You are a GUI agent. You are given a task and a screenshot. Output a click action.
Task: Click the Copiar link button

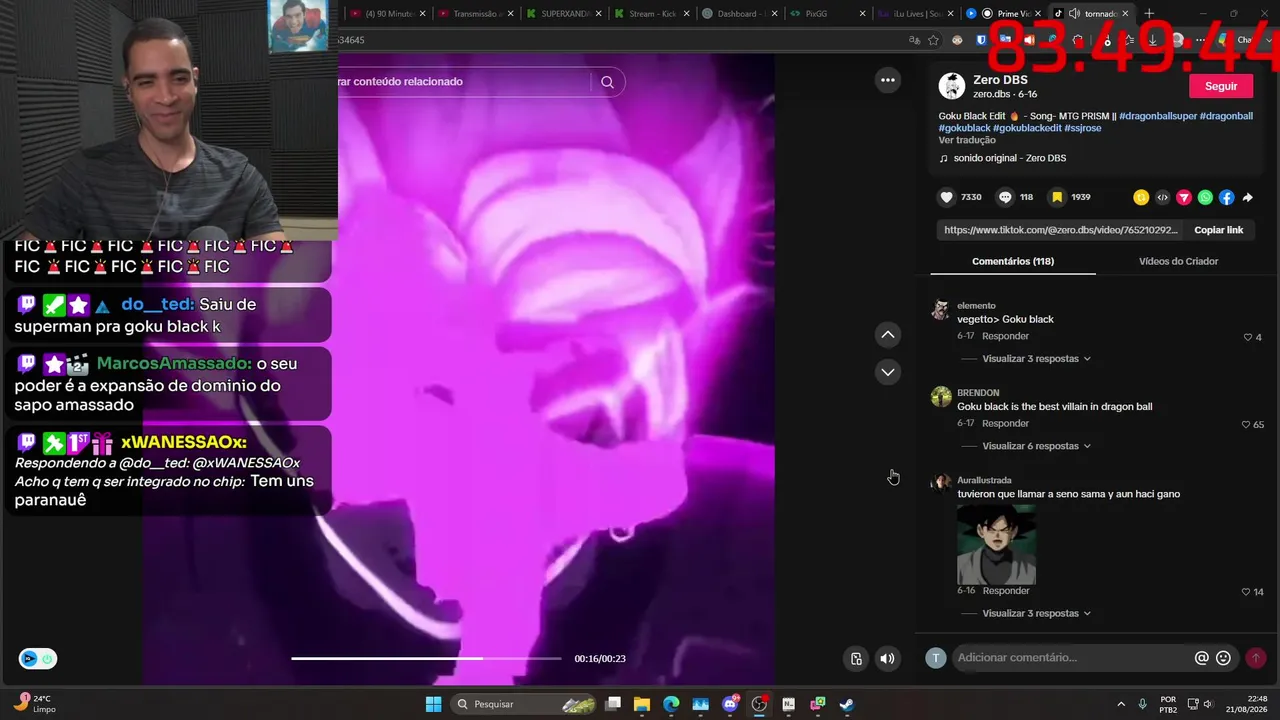point(1218,230)
